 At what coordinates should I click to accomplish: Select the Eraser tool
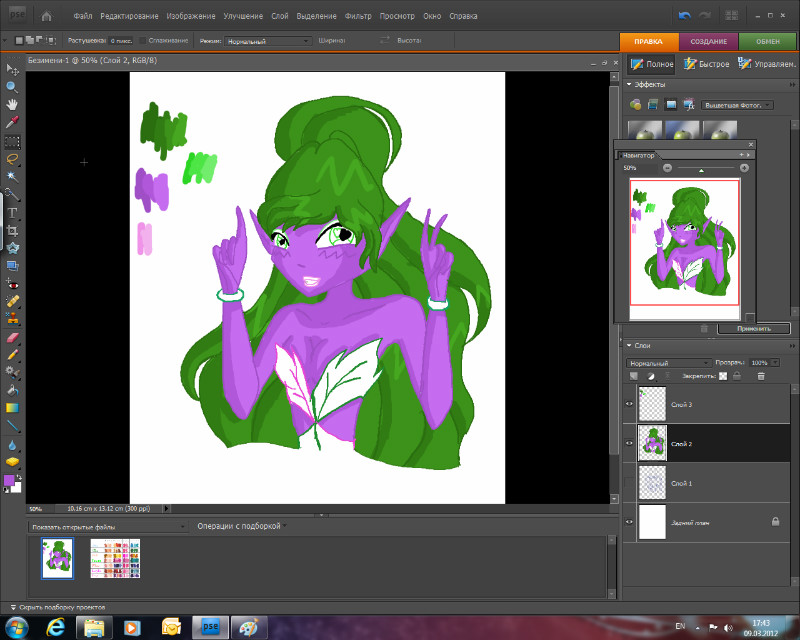click(x=13, y=337)
